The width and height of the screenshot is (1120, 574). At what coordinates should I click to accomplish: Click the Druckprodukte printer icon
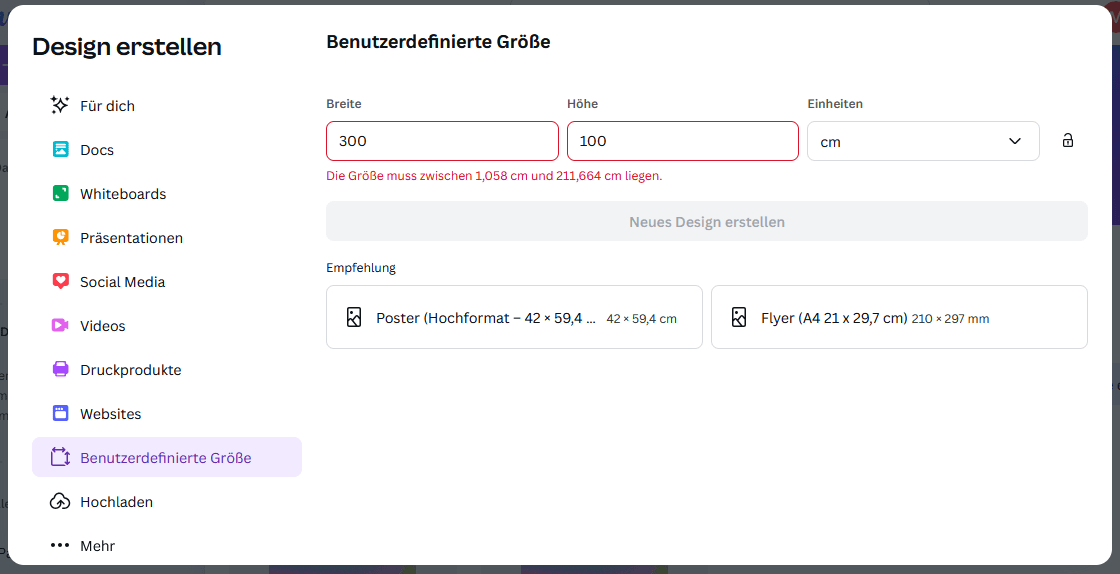click(60, 370)
